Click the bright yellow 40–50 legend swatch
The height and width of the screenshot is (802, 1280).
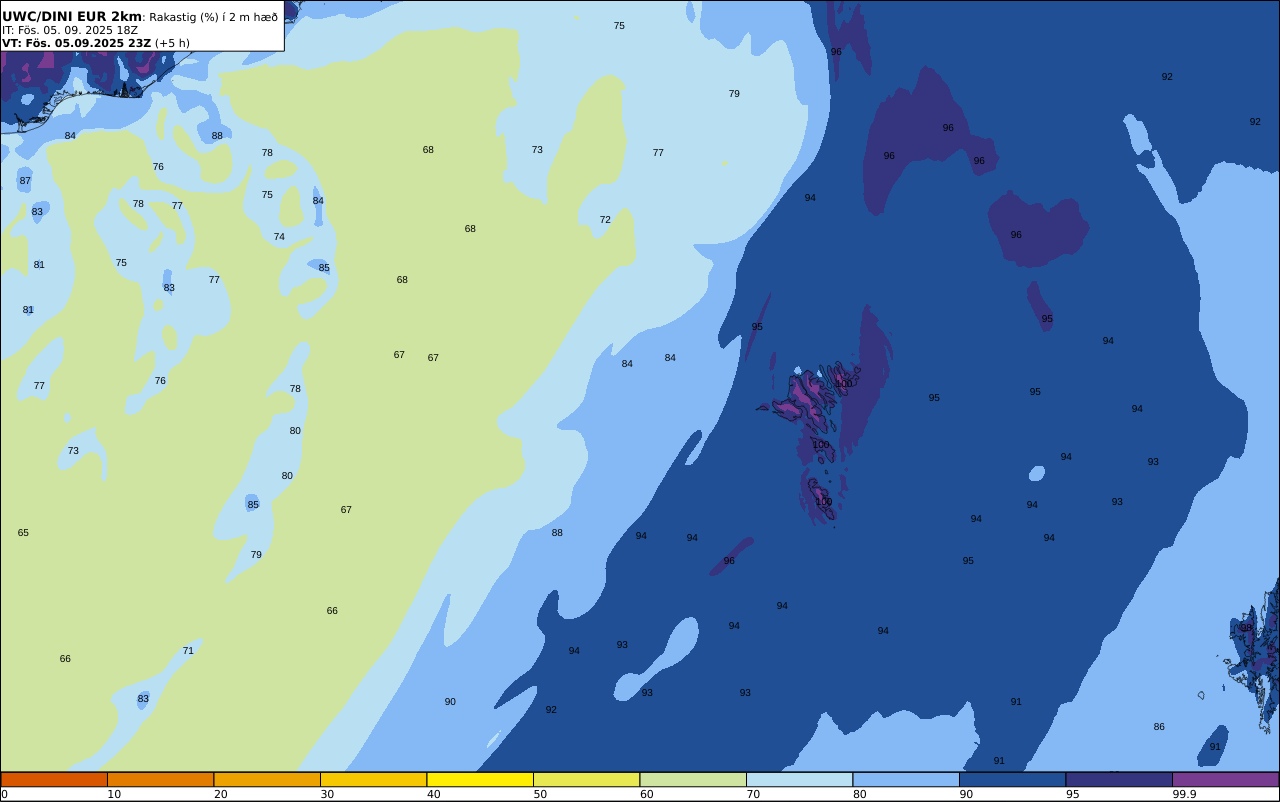(480, 779)
